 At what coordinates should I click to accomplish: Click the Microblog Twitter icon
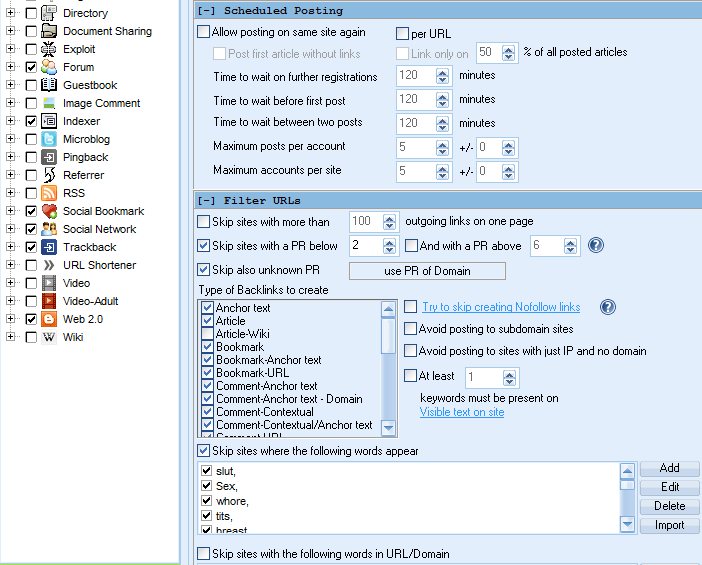point(49,139)
